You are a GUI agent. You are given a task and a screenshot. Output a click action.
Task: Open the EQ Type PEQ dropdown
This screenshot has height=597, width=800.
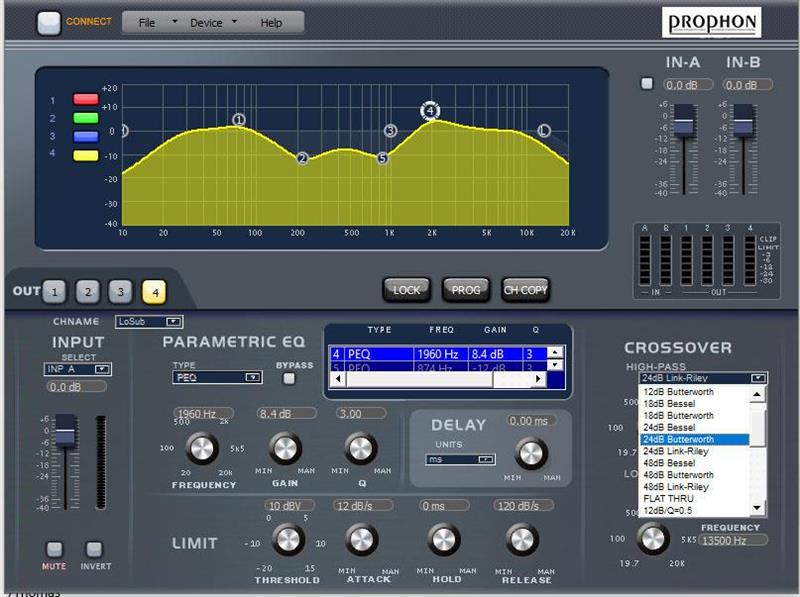coord(217,378)
